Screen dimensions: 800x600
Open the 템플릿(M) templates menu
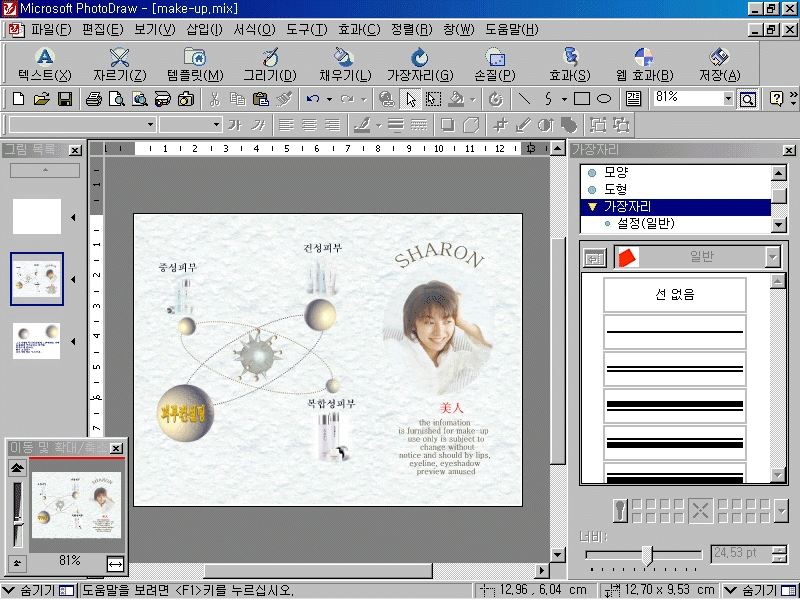[195, 65]
